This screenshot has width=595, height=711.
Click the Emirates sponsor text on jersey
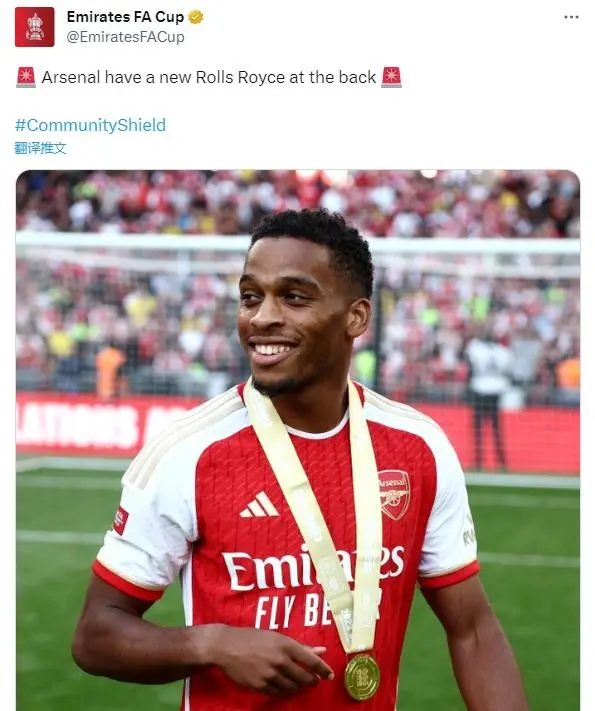click(313, 567)
